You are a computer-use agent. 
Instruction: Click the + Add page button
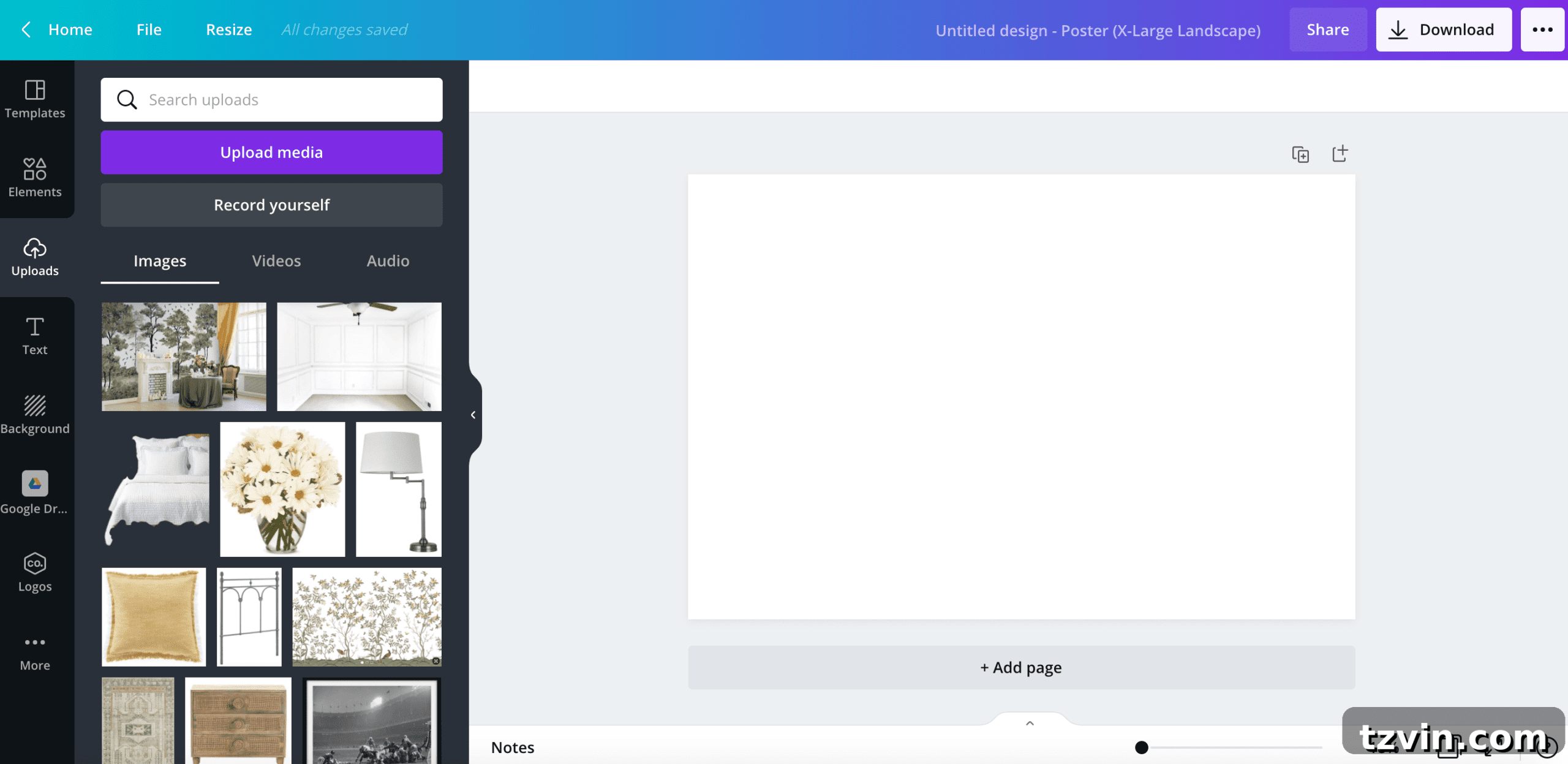click(x=1021, y=667)
